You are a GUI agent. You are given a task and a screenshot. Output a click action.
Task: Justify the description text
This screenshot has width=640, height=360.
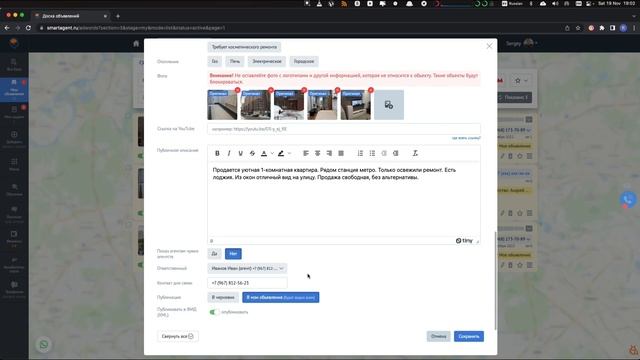(341, 153)
